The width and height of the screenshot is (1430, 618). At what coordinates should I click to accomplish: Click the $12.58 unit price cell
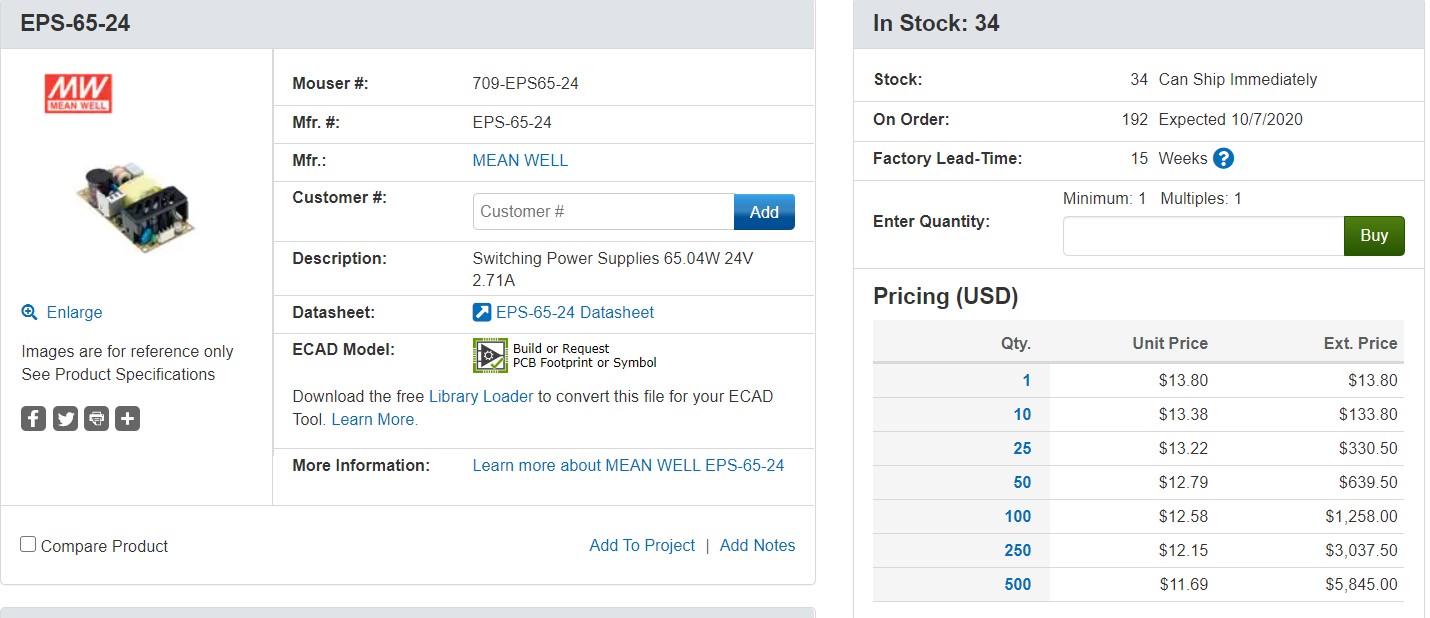pos(1183,516)
